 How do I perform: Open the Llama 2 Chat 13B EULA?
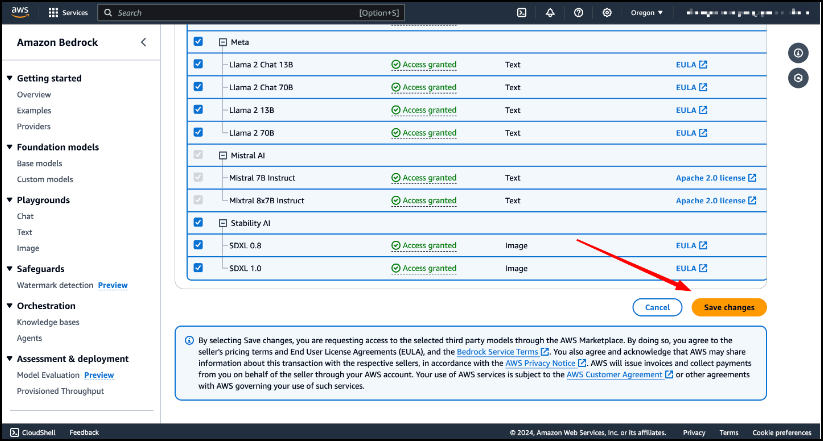tap(691, 65)
